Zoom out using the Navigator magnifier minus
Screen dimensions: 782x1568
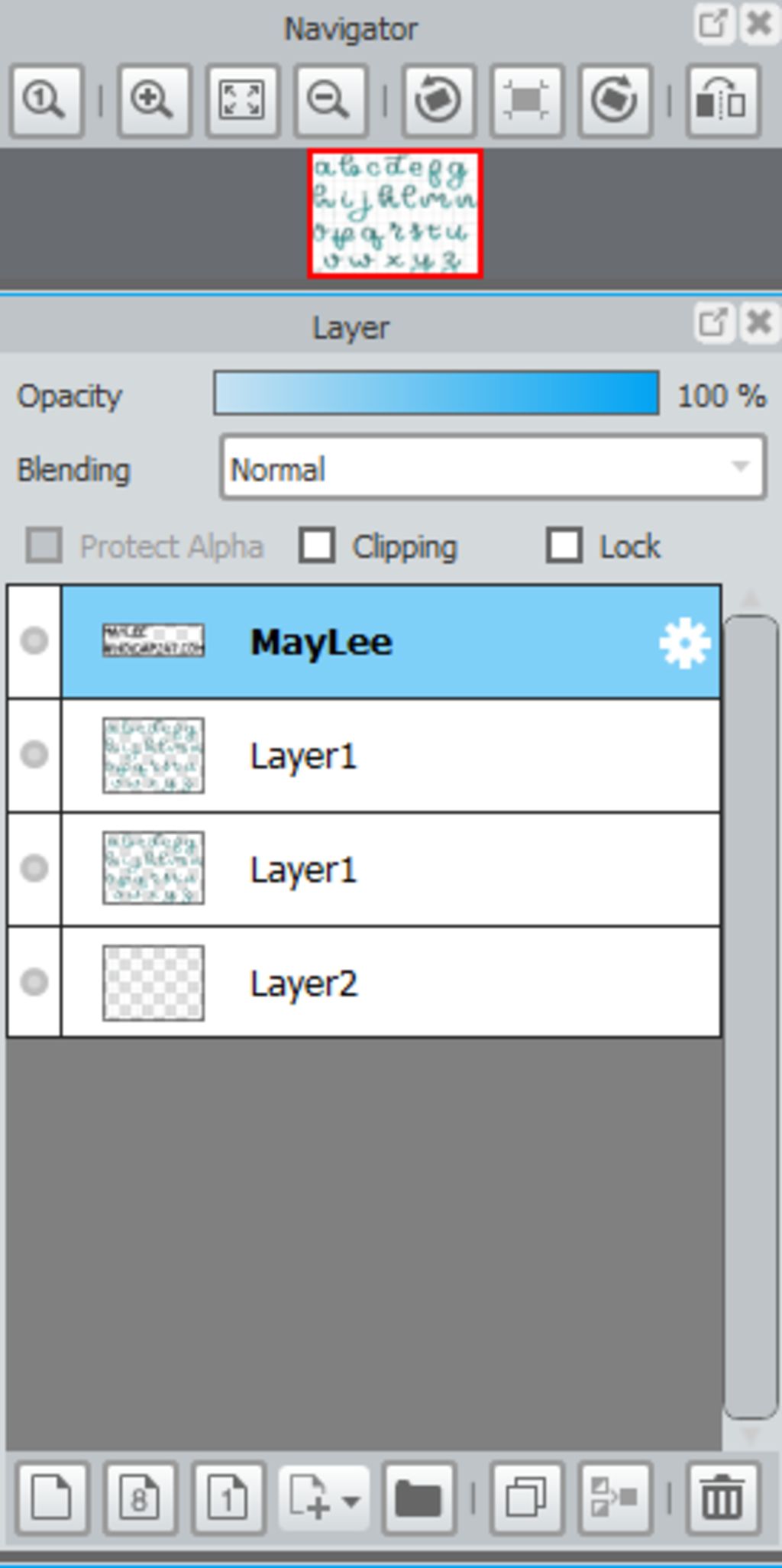pyautogui.click(x=331, y=101)
